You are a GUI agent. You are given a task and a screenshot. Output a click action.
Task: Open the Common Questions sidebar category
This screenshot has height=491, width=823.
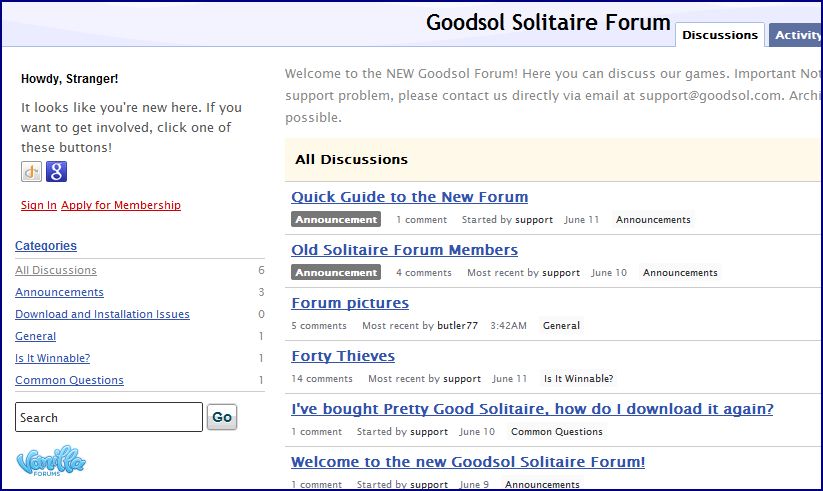pos(69,380)
